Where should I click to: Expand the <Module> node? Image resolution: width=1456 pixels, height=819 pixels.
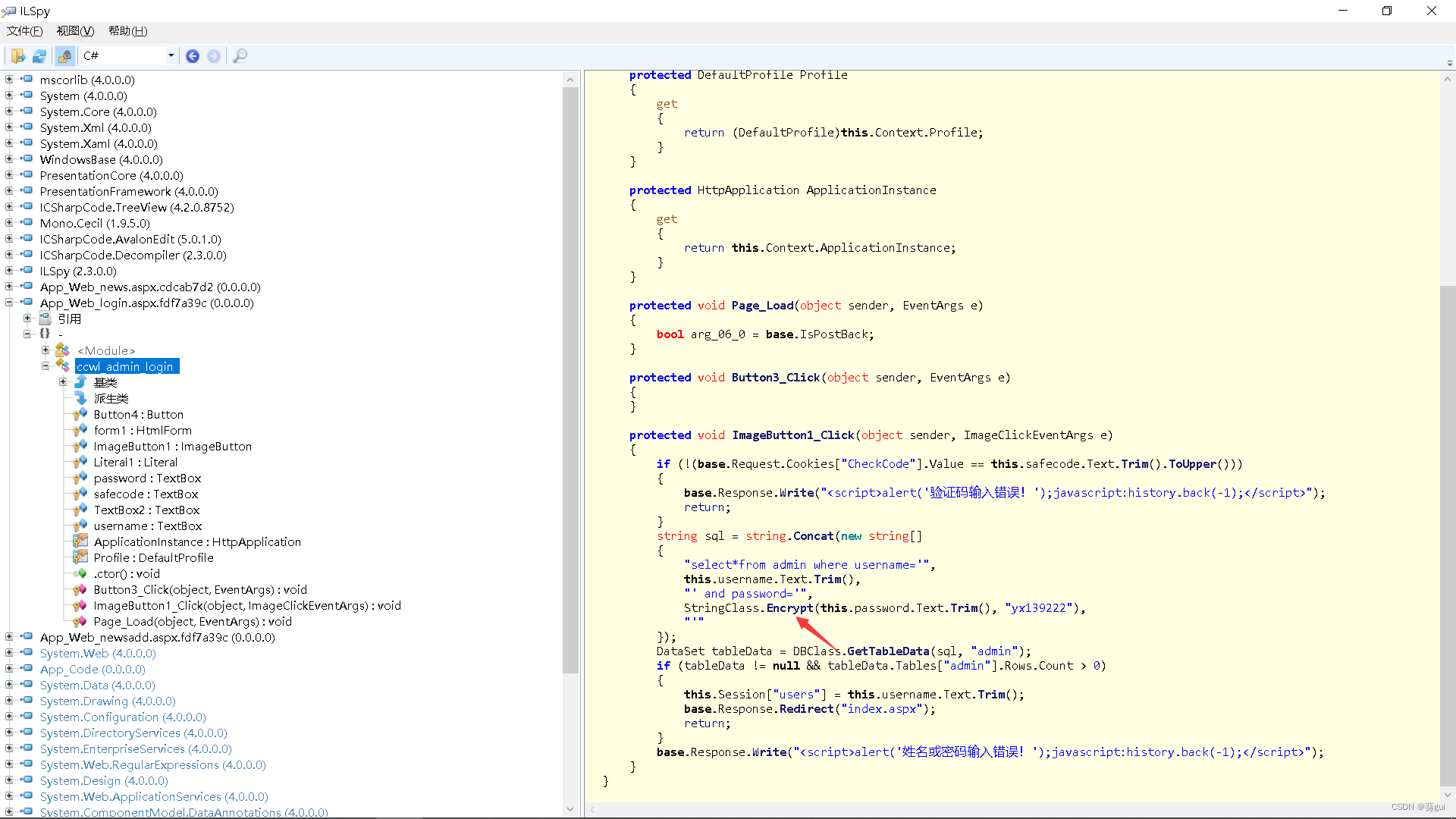[45, 350]
